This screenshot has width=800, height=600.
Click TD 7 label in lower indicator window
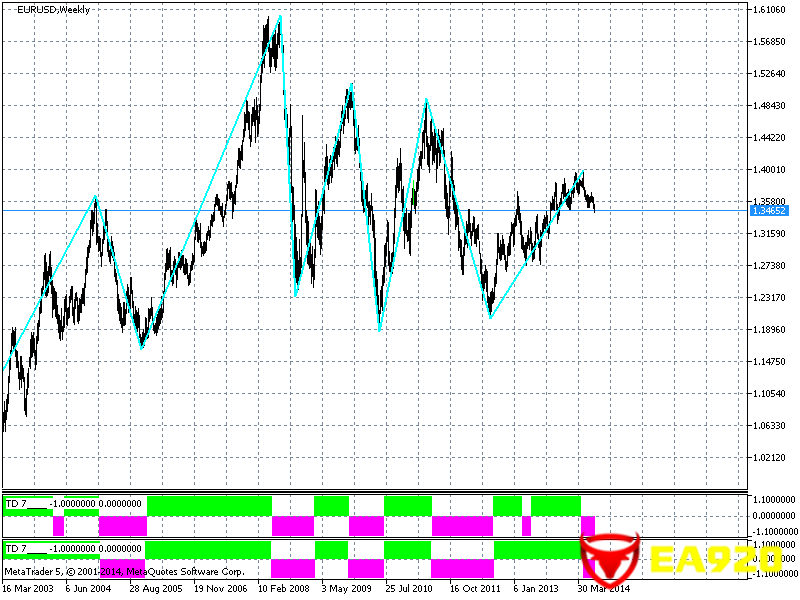pyautogui.click(x=17, y=548)
